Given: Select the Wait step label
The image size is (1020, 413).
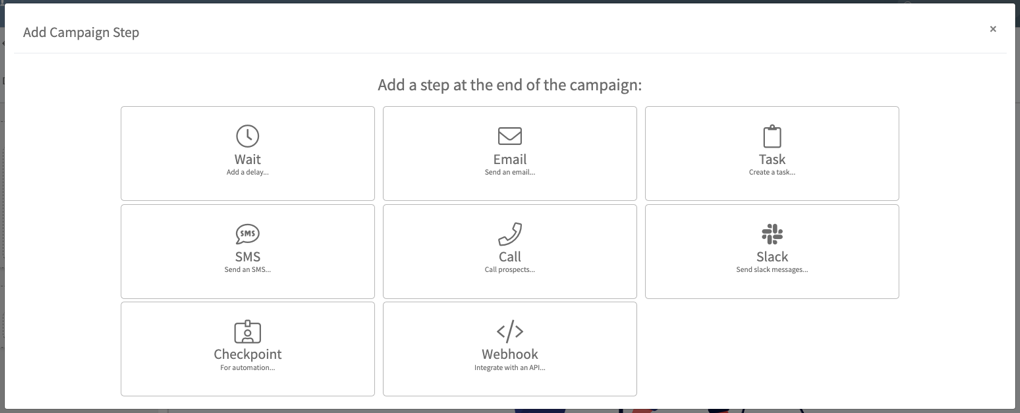Looking at the screenshot, I should pyautogui.click(x=247, y=159).
